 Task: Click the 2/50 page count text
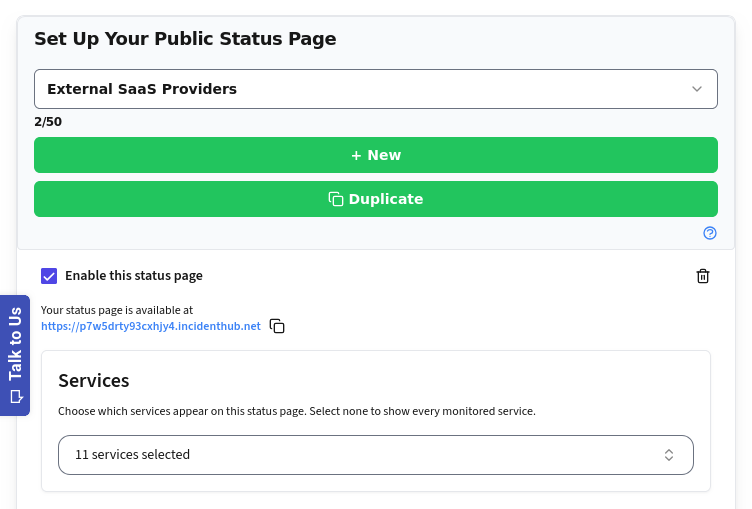tap(48, 121)
